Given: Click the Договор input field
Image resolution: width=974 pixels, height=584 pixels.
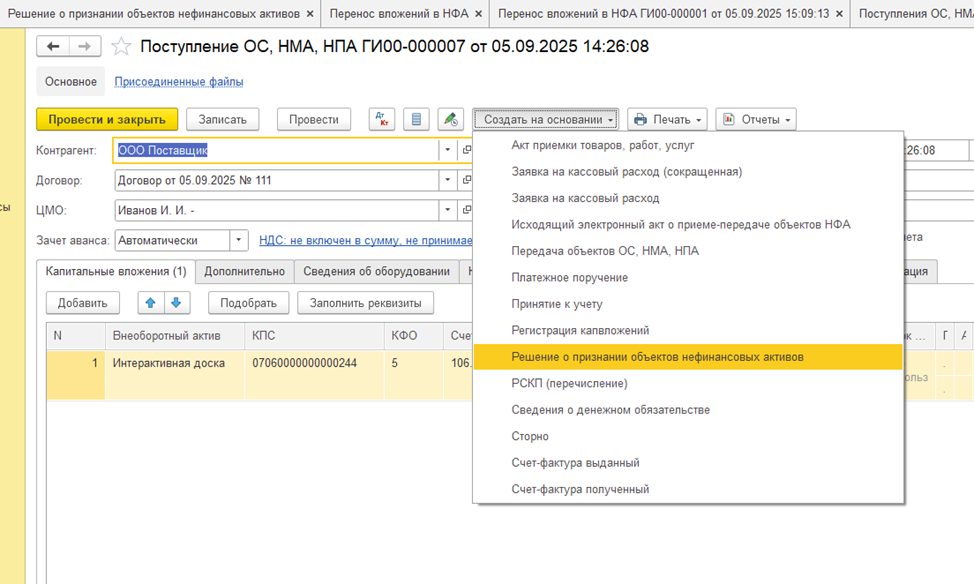Looking at the screenshot, I should click(x=276, y=180).
